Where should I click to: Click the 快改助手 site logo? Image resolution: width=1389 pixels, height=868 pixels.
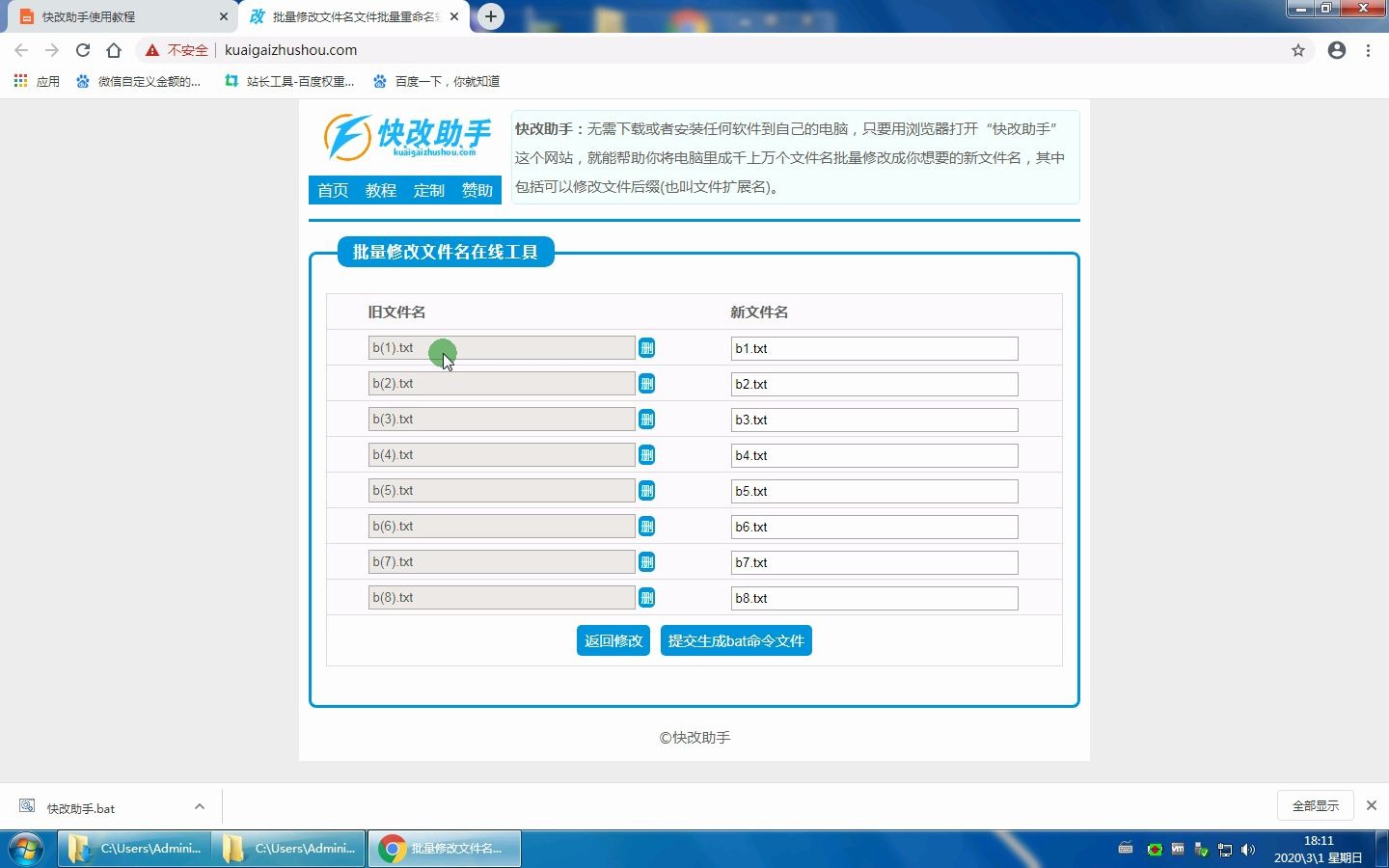click(x=407, y=137)
